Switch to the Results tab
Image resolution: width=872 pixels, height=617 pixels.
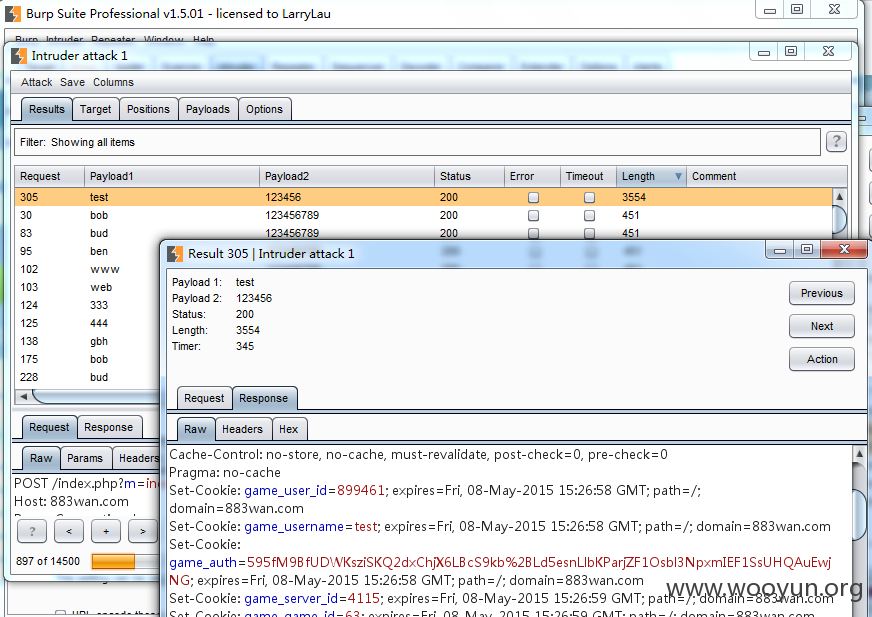47,109
